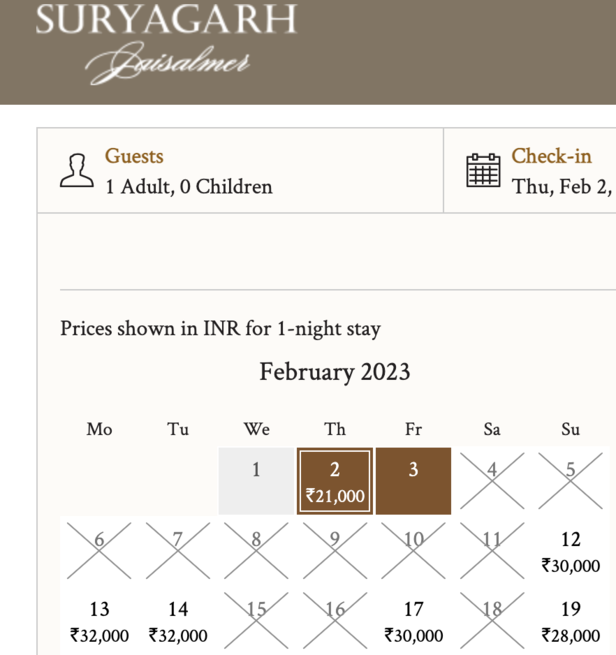Select February 2 priced ₹21,000
The height and width of the screenshot is (655, 616).
335,481
